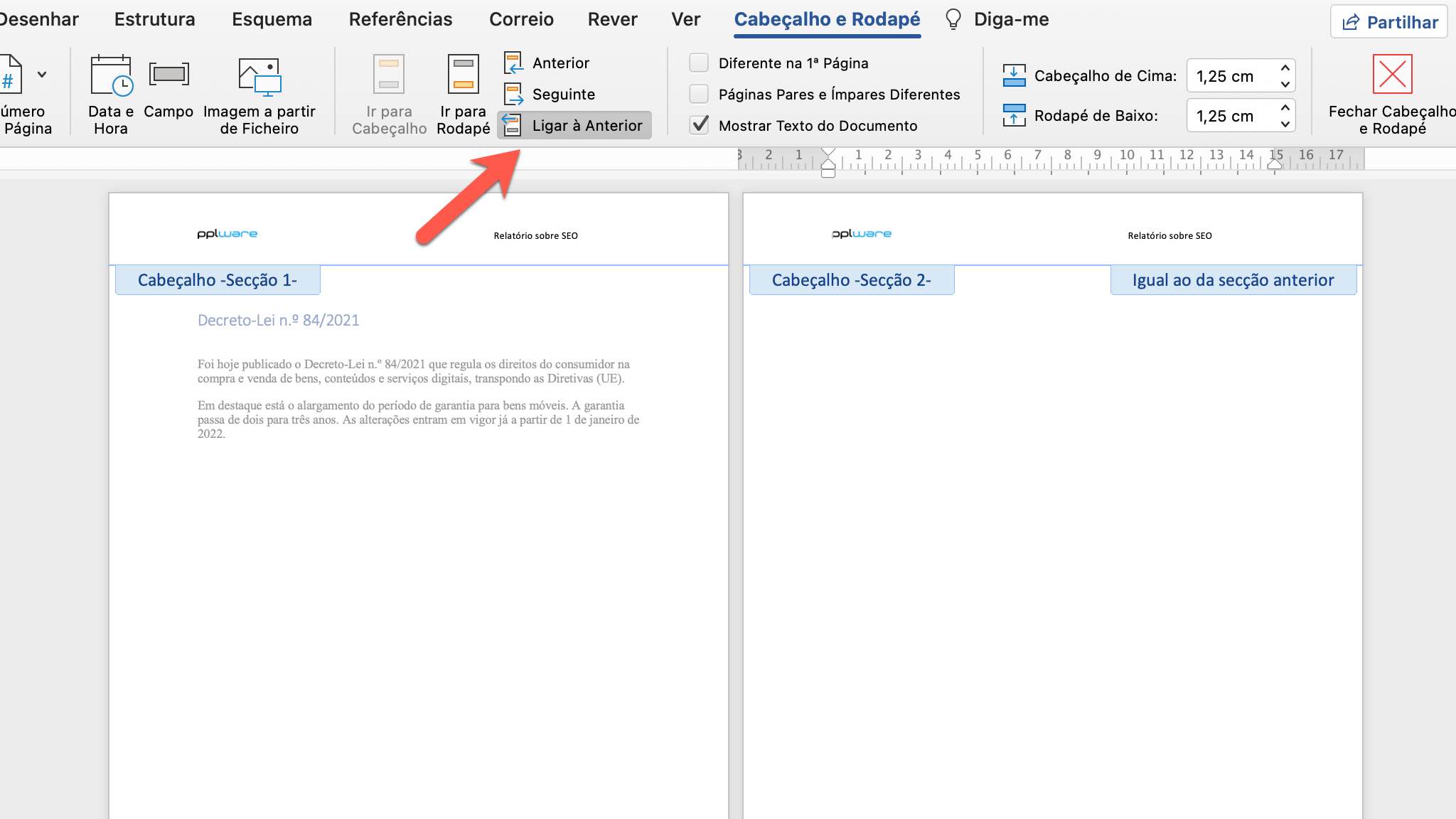Insert a Campo field icon

pos(168,74)
